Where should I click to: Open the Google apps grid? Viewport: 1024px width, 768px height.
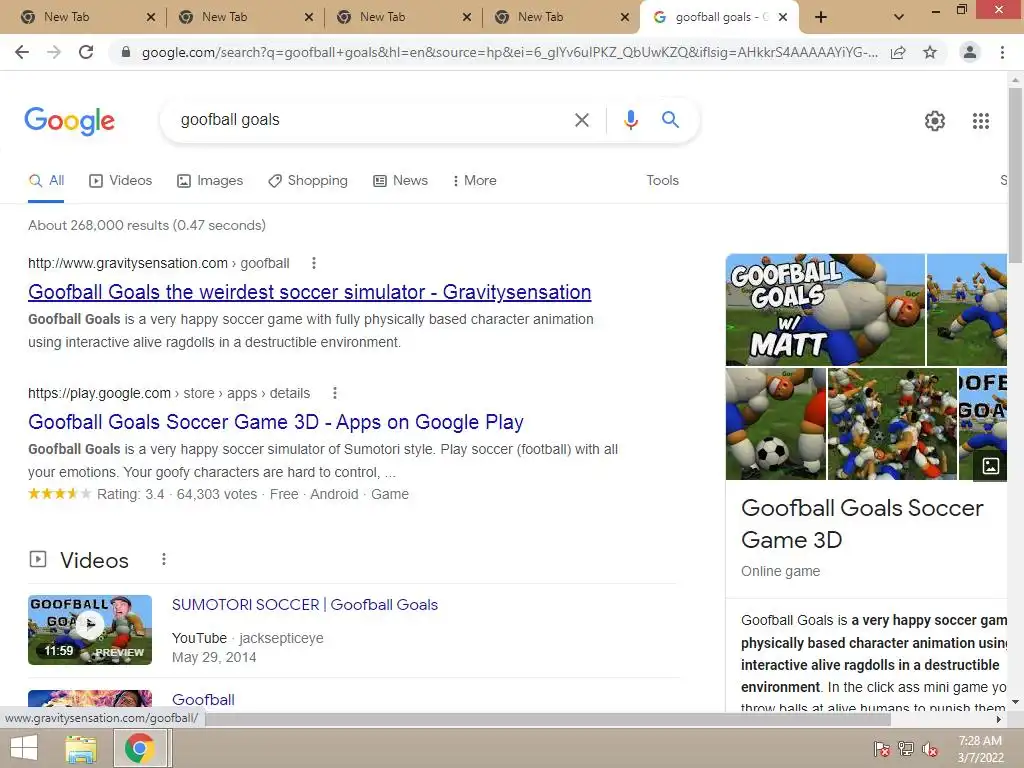click(981, 121)
